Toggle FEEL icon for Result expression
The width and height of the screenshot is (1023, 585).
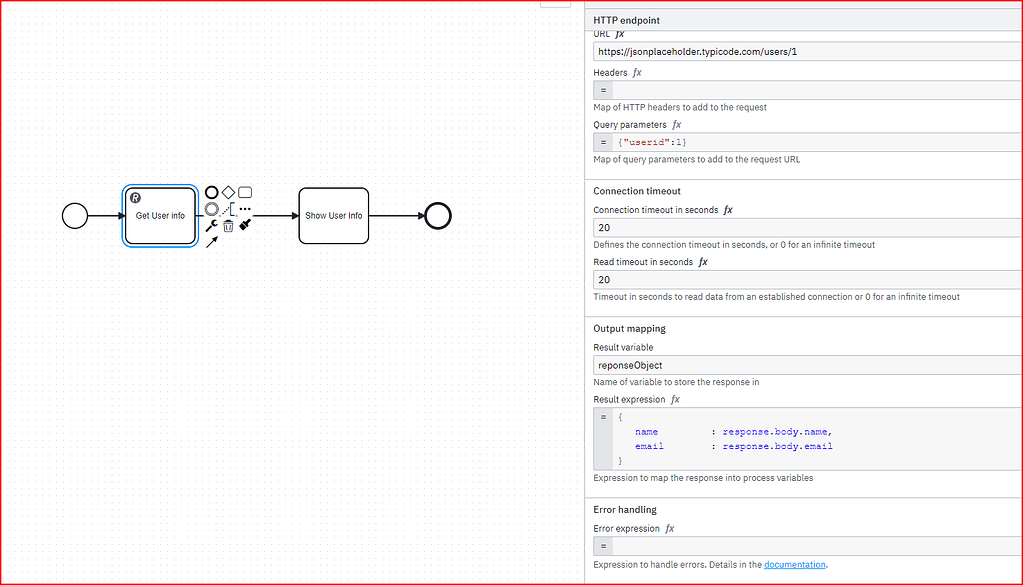[675, 400]
